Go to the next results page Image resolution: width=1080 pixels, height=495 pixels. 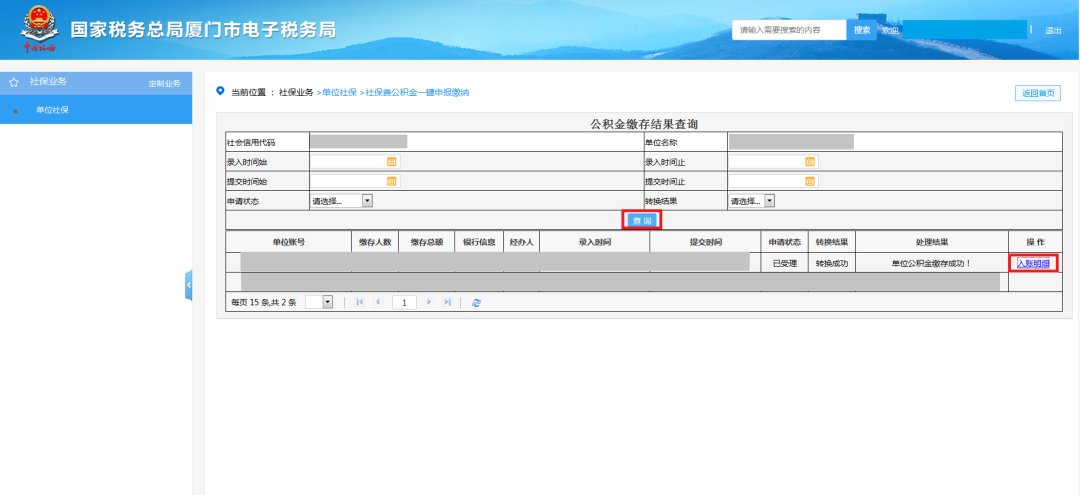pyautogui.click(x=430, y=302)
